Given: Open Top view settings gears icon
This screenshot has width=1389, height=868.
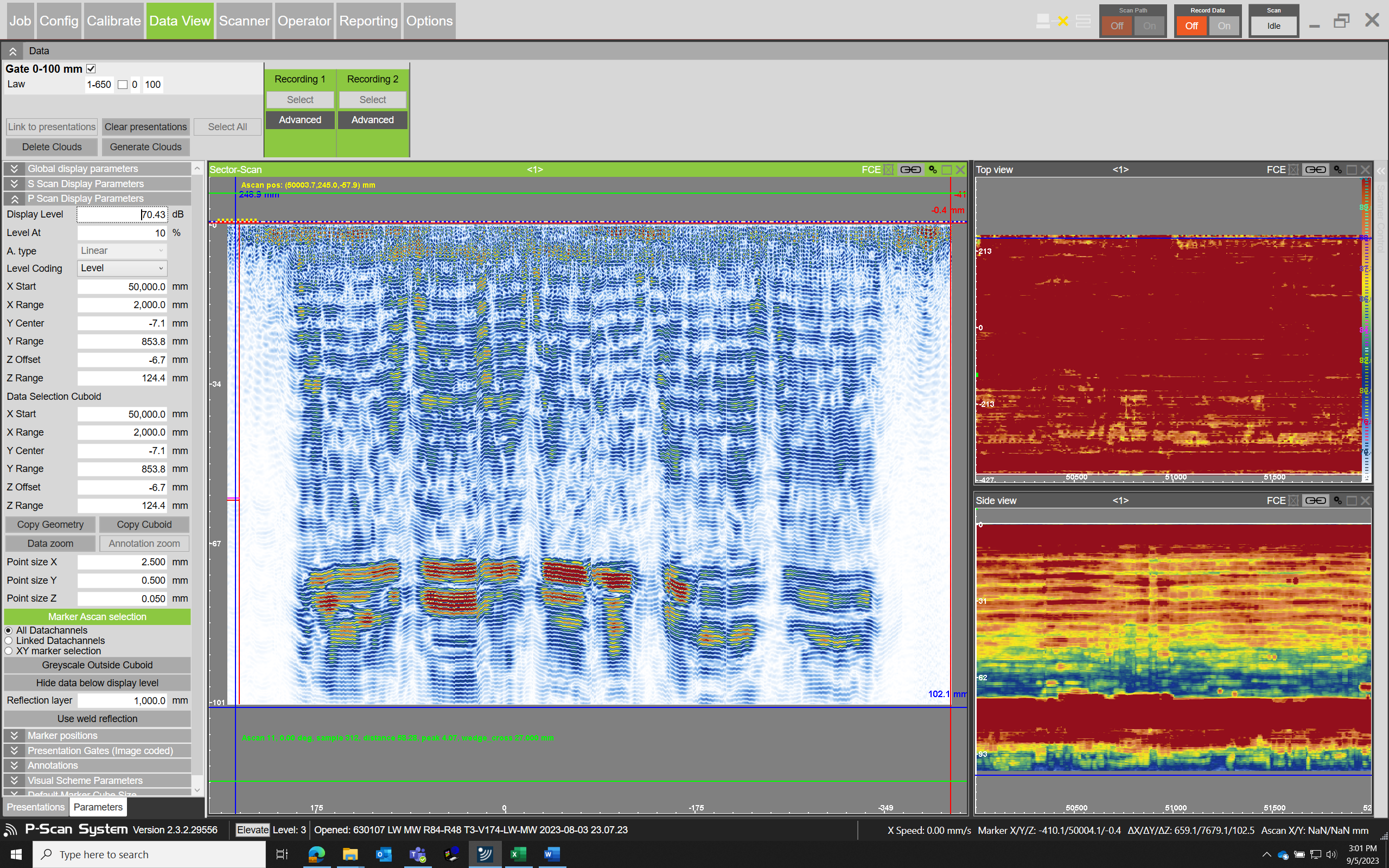Looking at the screenshot, I should pos(1337,169).
